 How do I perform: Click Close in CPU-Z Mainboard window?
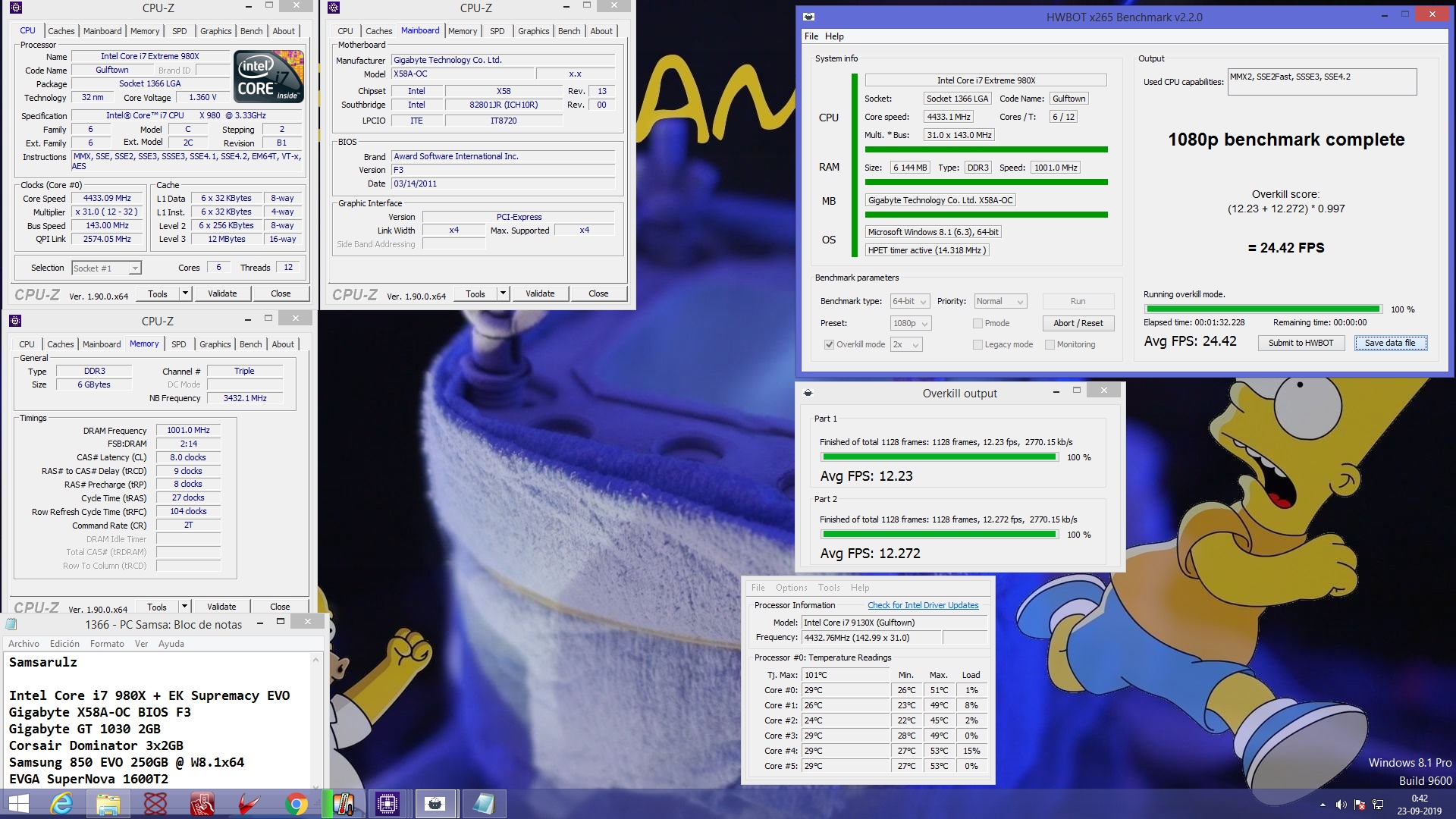coord(598,293)
